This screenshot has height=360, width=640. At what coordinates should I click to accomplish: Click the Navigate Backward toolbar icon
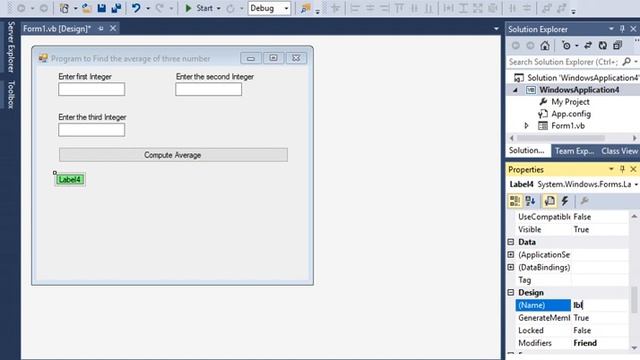pos(21,8)
